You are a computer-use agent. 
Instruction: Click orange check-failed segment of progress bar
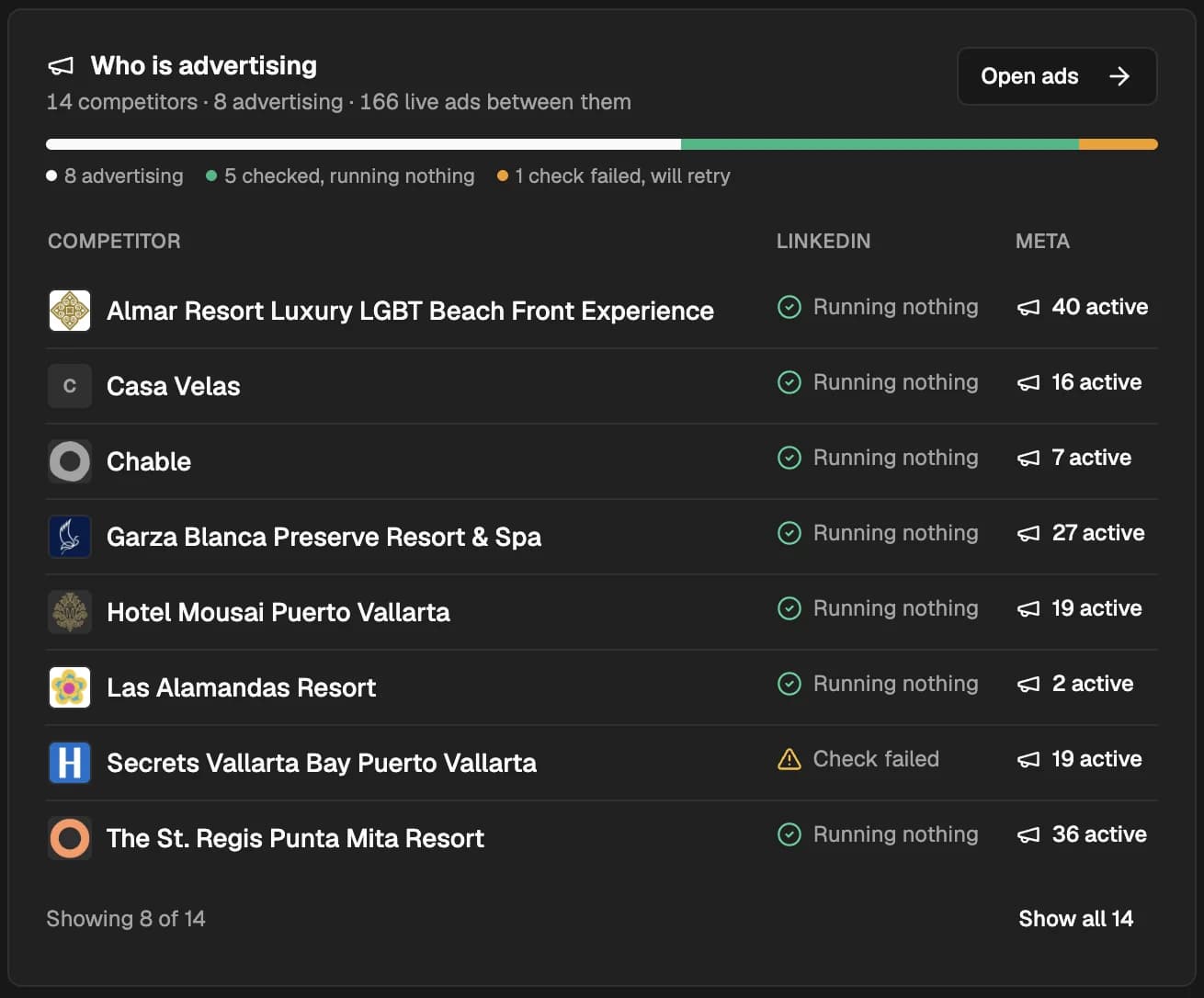tap(1119, 144)
